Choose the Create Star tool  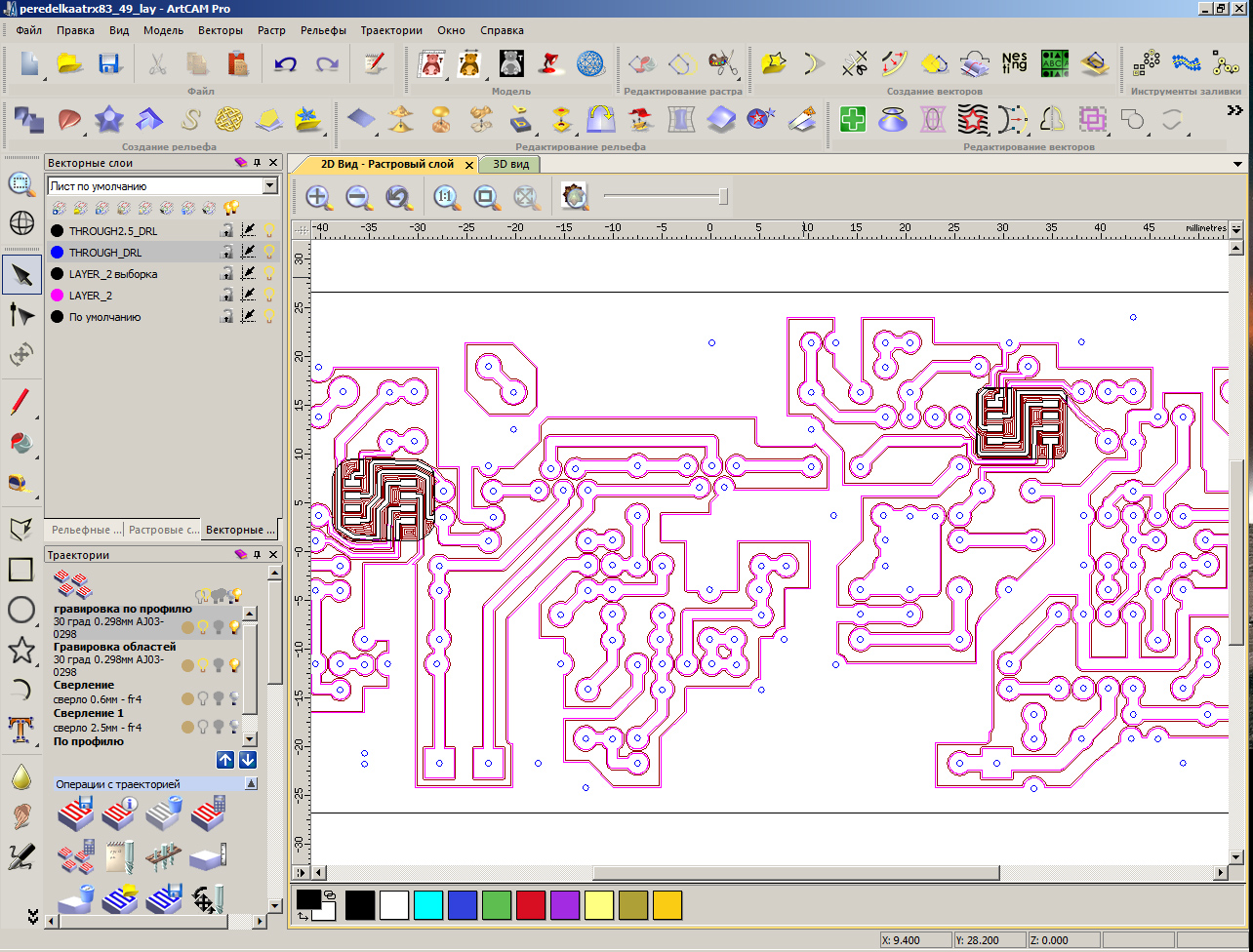[20, 650]
